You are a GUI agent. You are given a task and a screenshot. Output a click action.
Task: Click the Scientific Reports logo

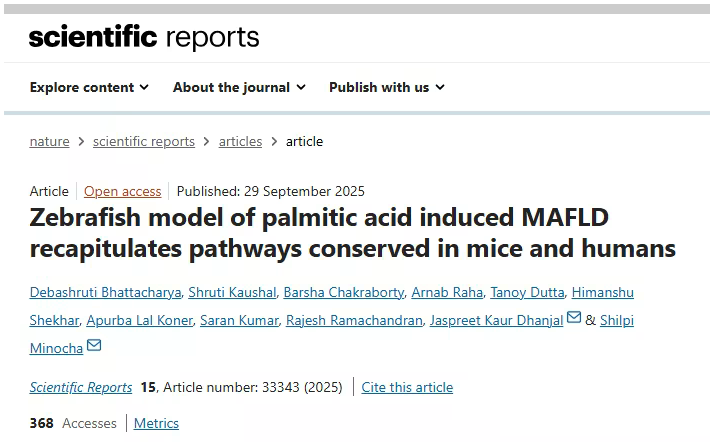coord(144,37)
